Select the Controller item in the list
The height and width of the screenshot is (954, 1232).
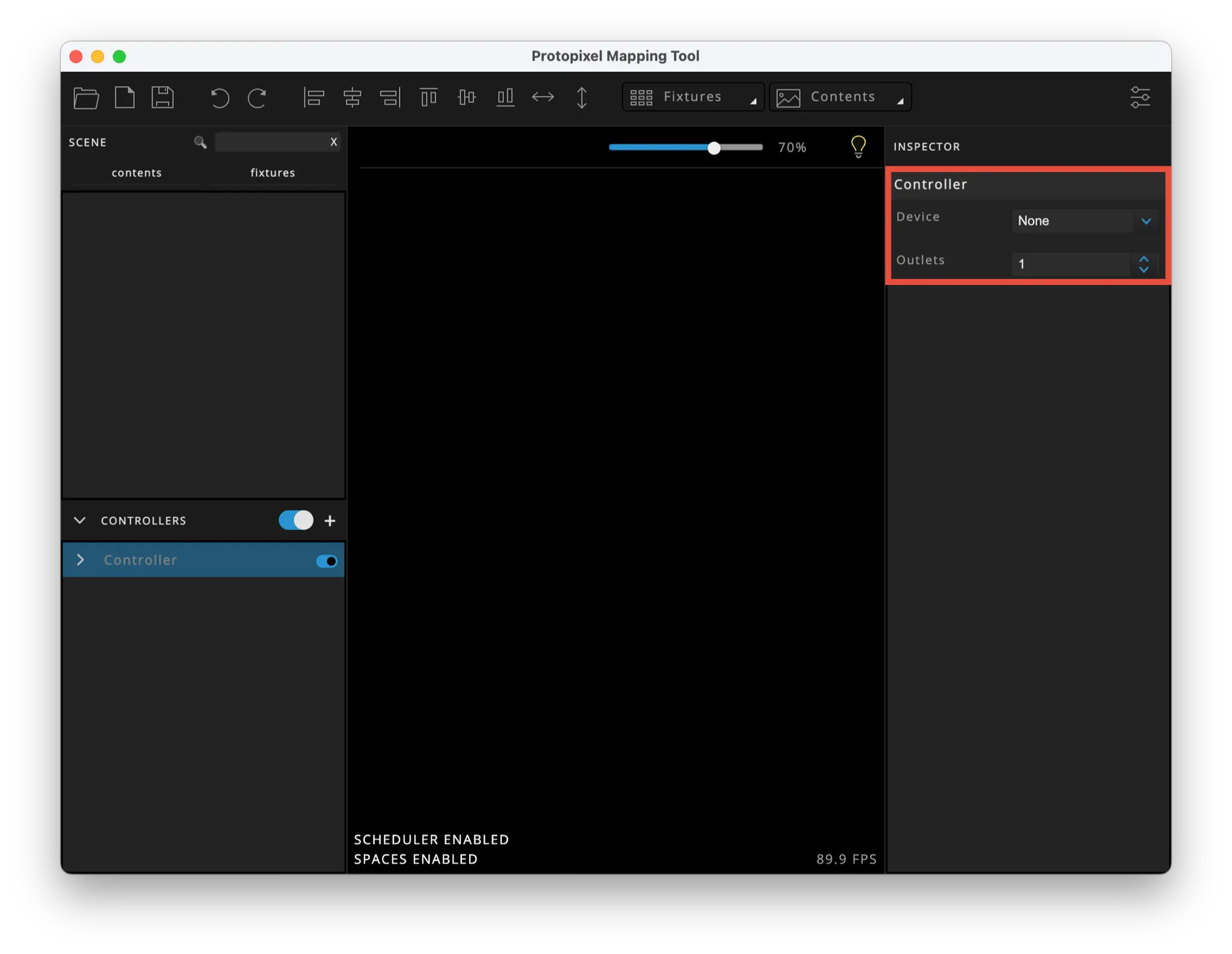click(x=203, y=560)
